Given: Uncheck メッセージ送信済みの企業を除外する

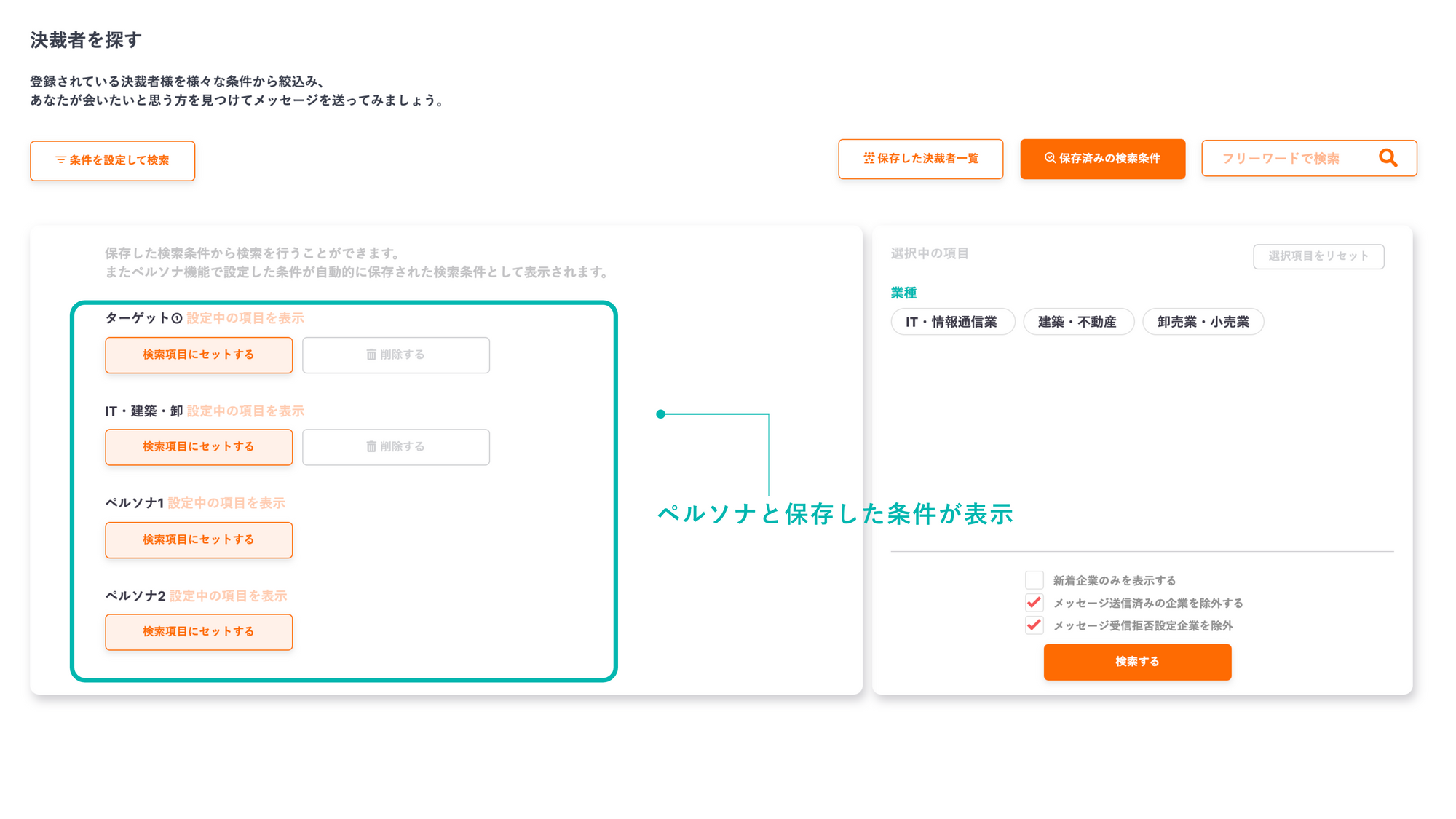Looking at the screenshot, I should coord(1034,603).
